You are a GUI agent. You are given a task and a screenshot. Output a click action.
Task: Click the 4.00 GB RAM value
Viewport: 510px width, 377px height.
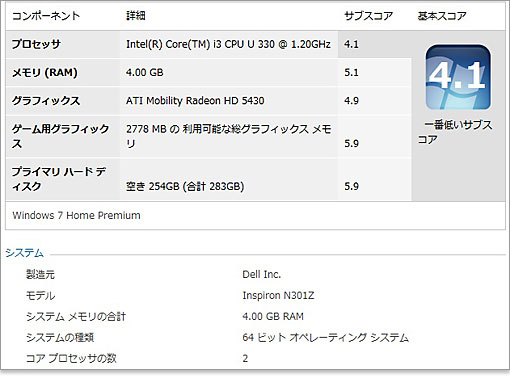[273, 316]
